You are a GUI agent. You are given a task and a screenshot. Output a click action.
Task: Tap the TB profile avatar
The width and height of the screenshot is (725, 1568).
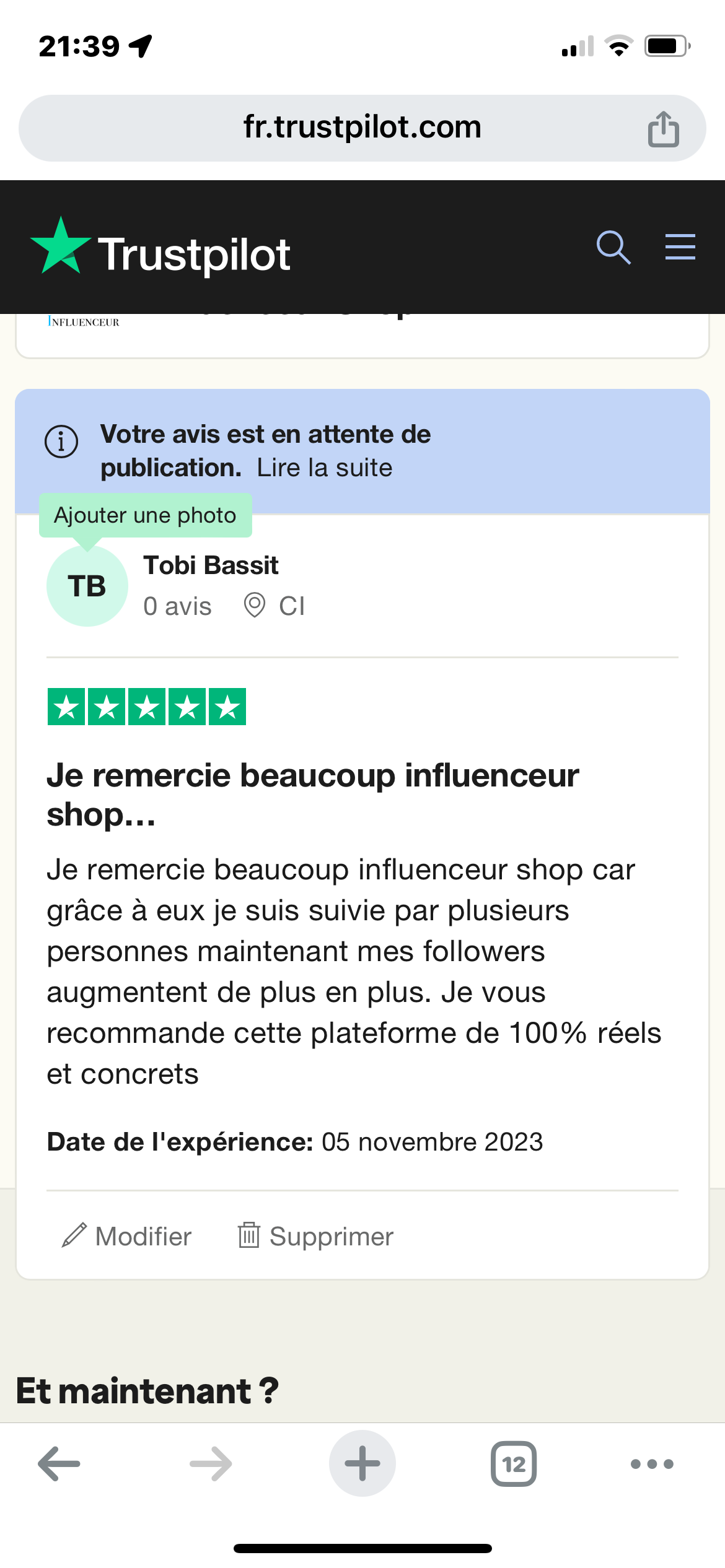[87, 586]
